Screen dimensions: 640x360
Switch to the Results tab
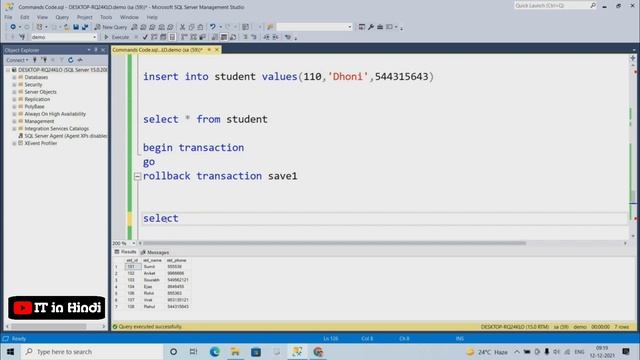click(125, 252)
